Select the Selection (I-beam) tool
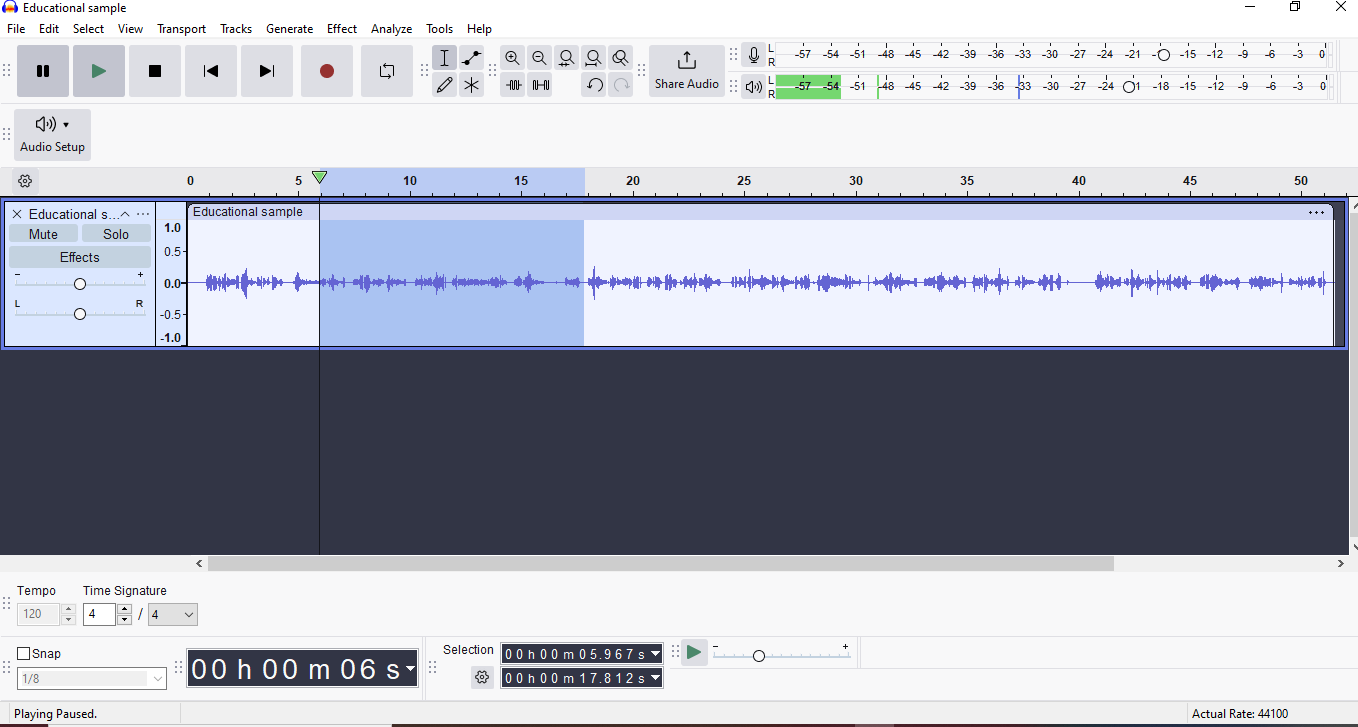The width and height of the screenshot is (1358, 727). pos(445,58)
